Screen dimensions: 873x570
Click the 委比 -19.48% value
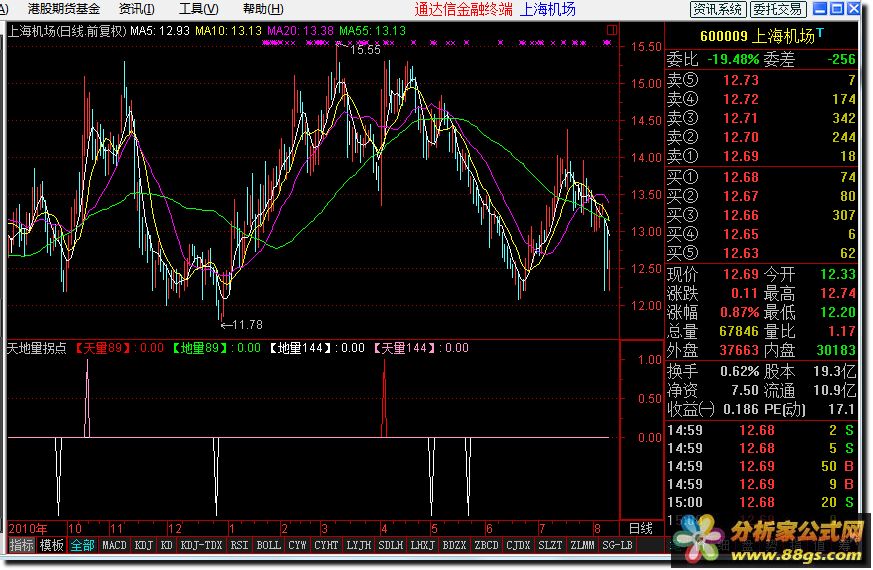733,60
